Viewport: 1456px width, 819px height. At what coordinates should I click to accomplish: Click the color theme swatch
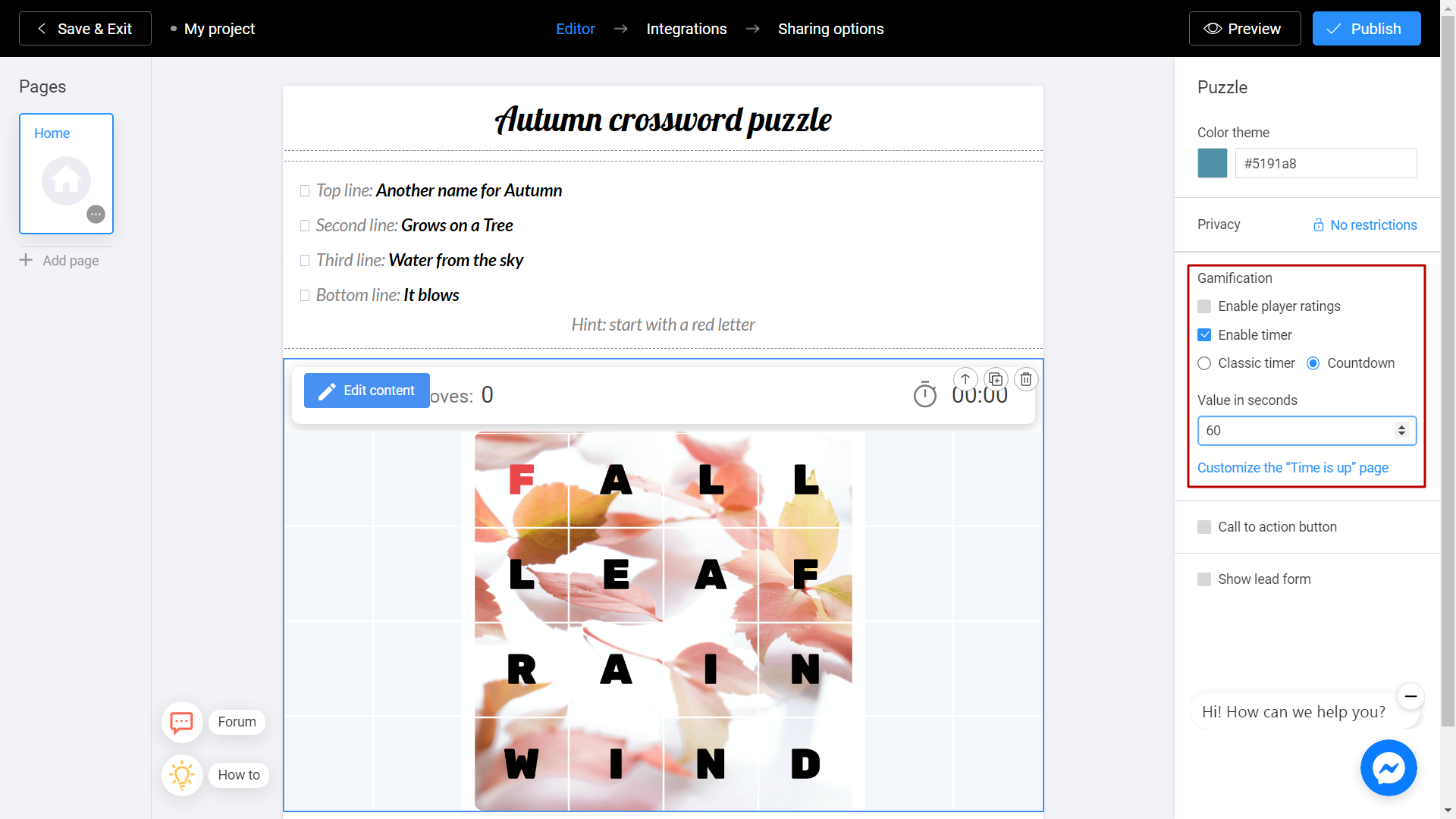pyautogui.click(x=1213, y=163)
